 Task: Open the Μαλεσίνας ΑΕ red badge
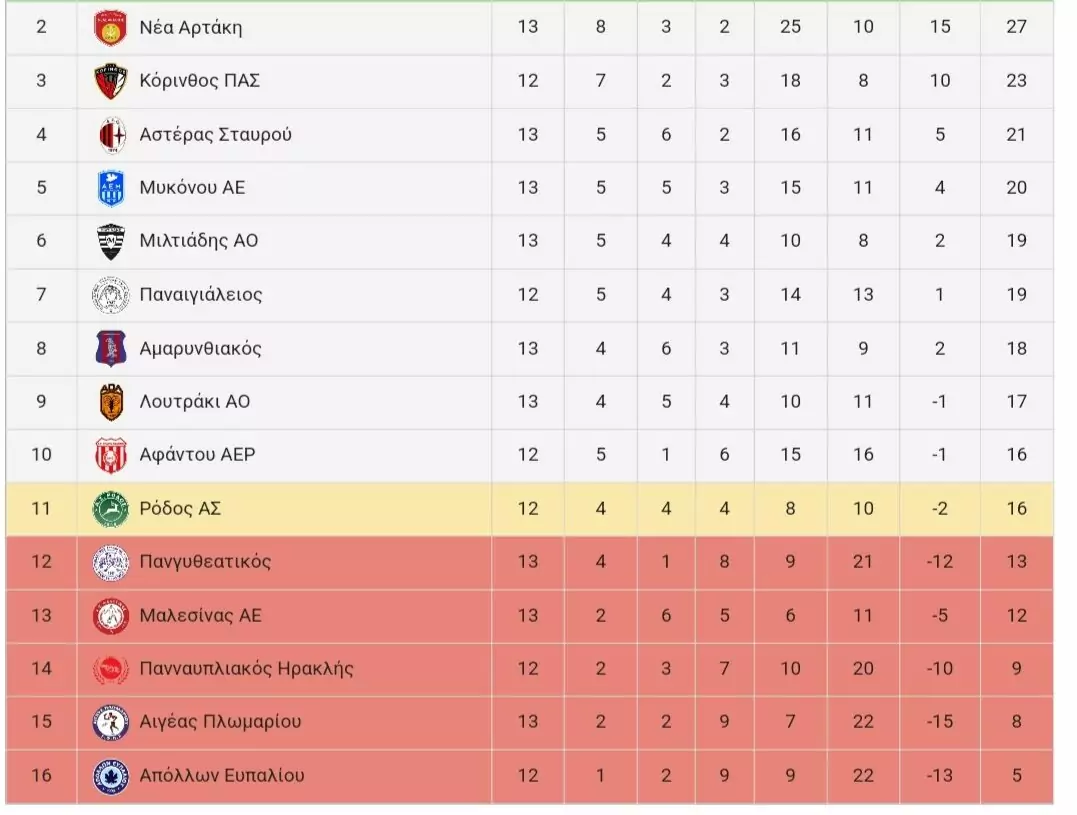click(x=110, y=616)
